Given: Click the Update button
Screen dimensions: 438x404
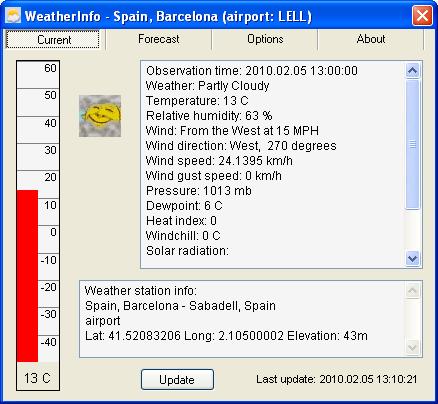Looking at the screenshot, I should tap(177, 379).
